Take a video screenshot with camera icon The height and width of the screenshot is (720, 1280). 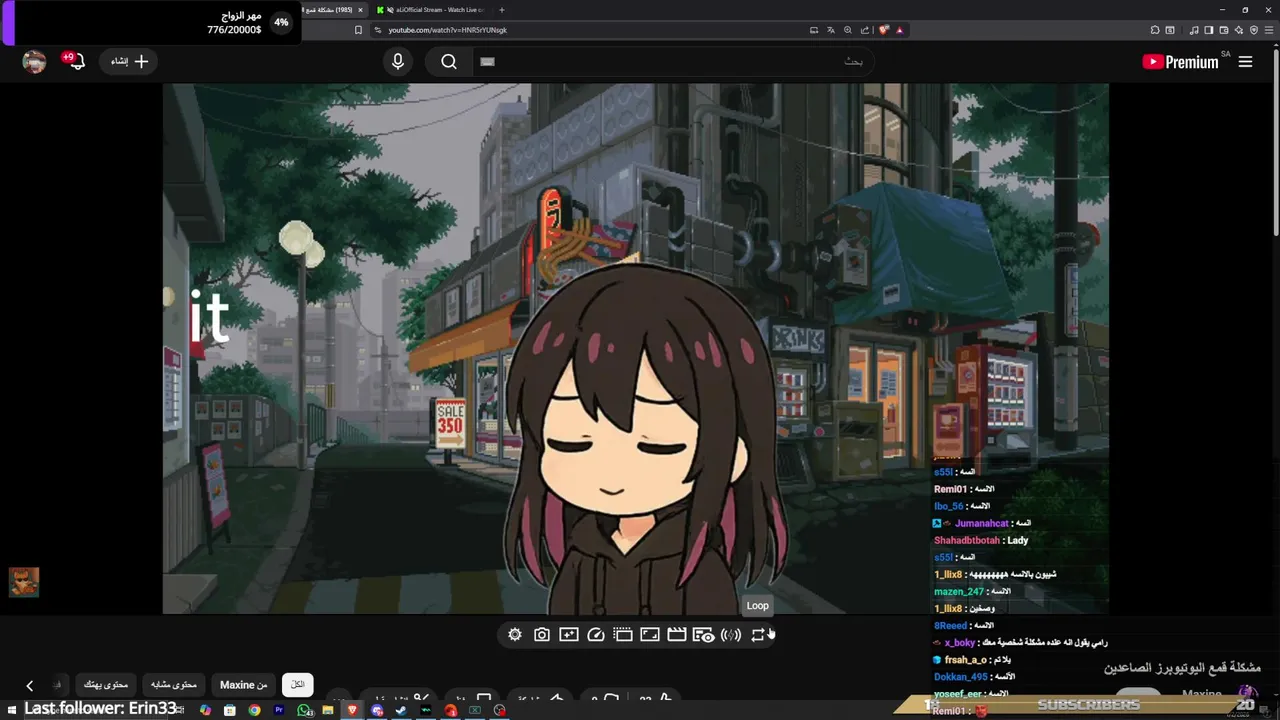point(542,635)
